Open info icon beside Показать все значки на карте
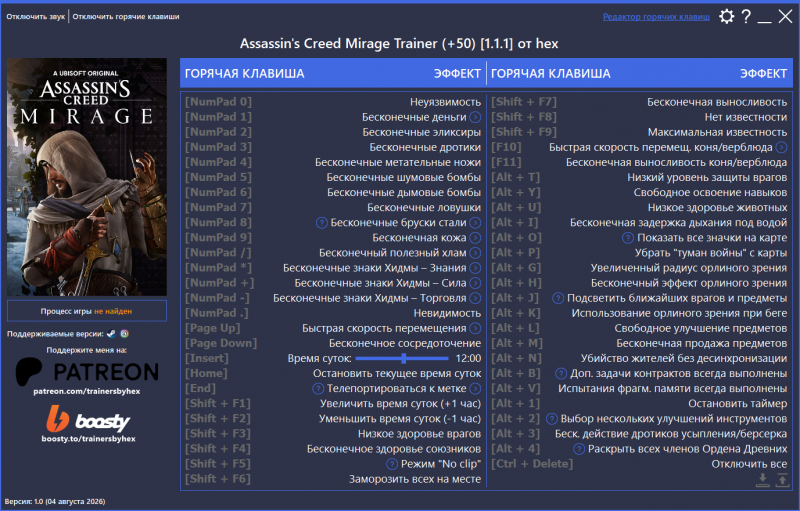This screenshot has height=511, width=800. pos(628,238)
